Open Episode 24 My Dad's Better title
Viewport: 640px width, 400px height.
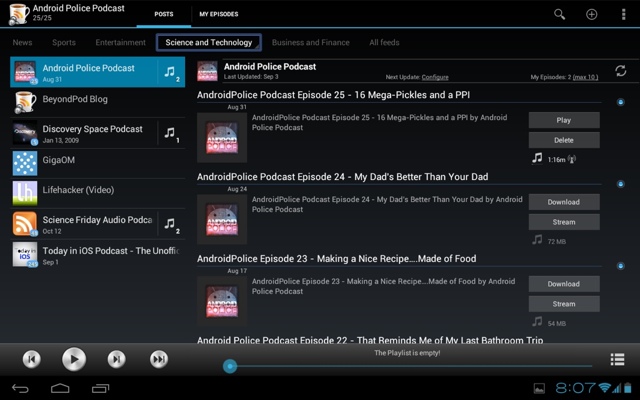point(342,177)
